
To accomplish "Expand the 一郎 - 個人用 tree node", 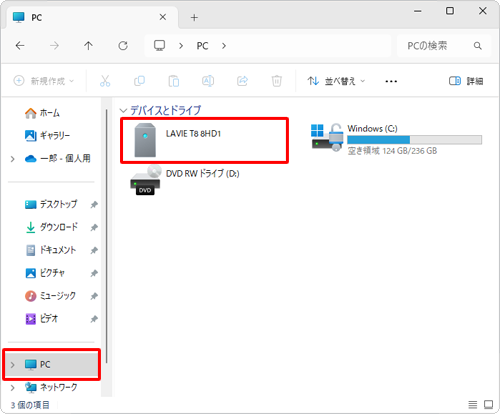I will [x=13, y=159].
